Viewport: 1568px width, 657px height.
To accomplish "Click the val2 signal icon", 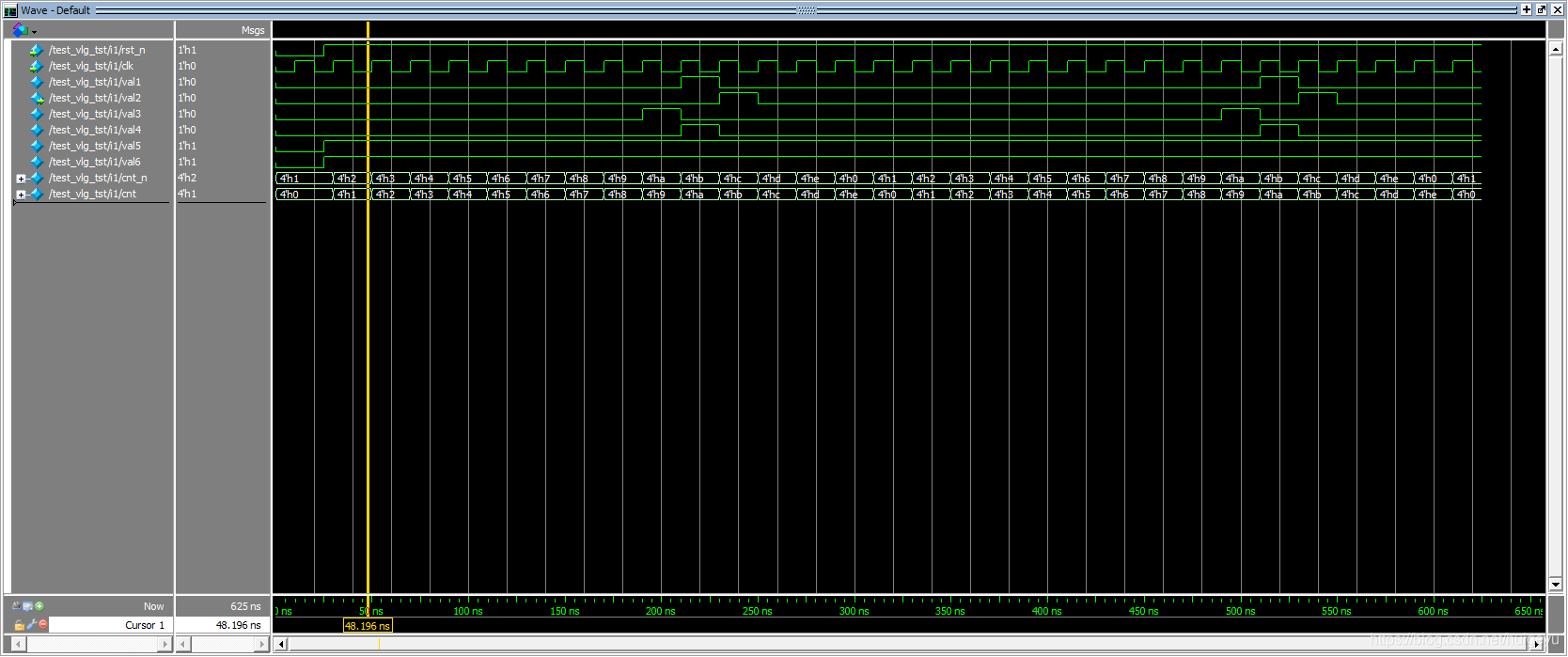I will pyautogui.click(x=37, y=98).
